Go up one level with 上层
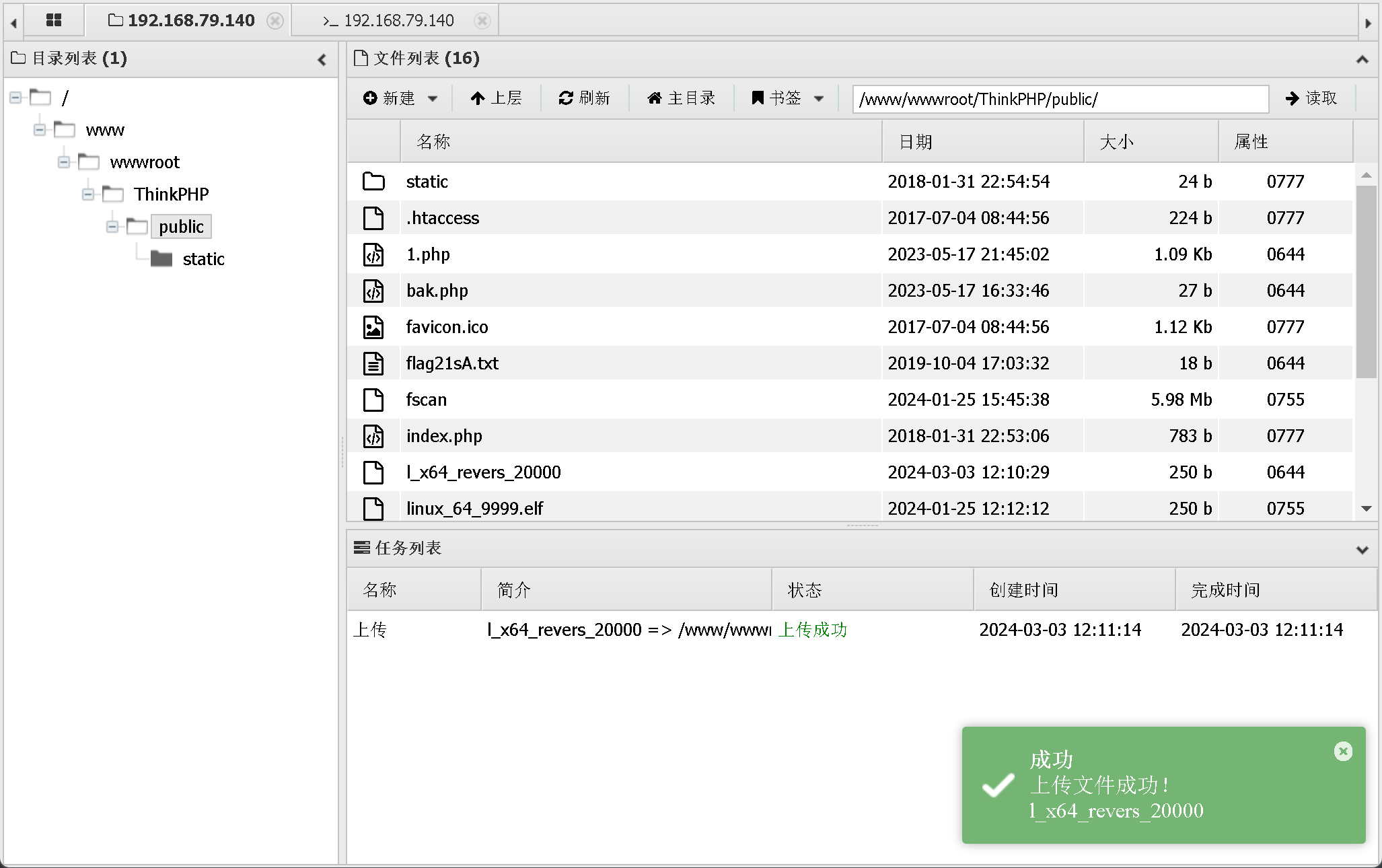The image size is (1382, 868). click(x=497, y=98)
